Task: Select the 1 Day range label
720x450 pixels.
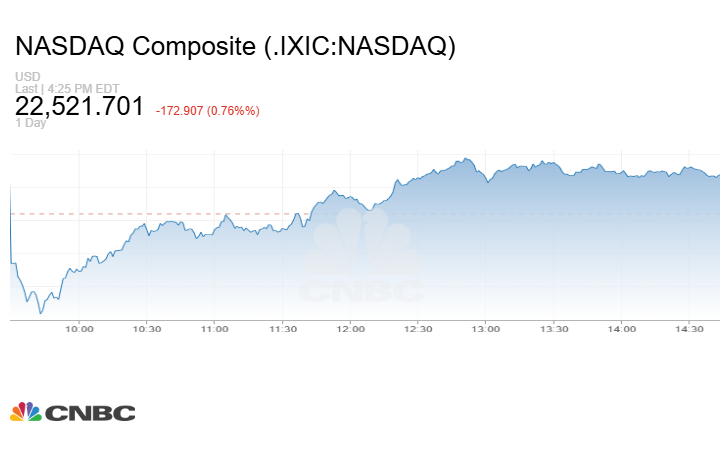Action: (x=32, y=124)
